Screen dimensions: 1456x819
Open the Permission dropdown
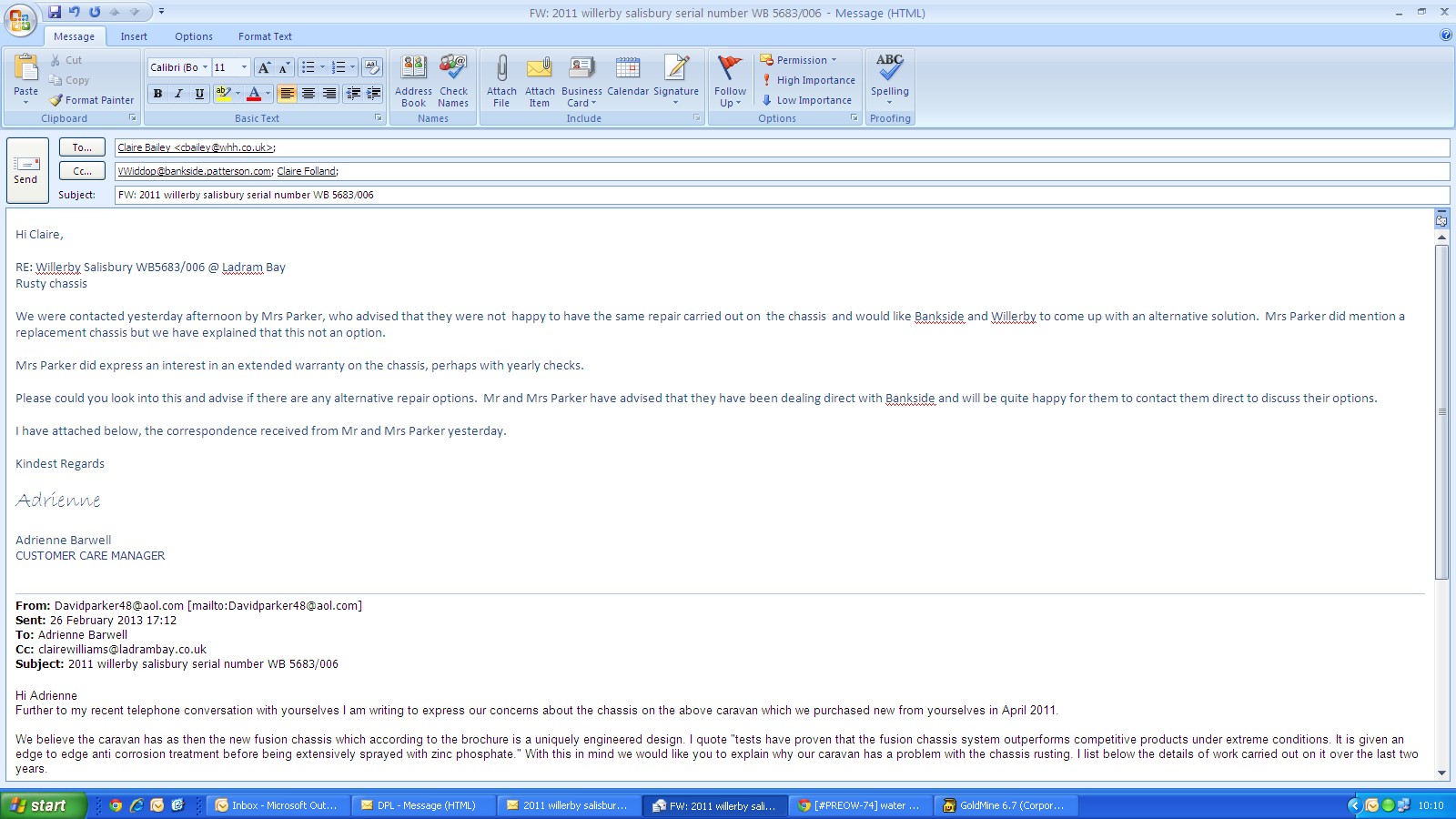coord(798,60)
